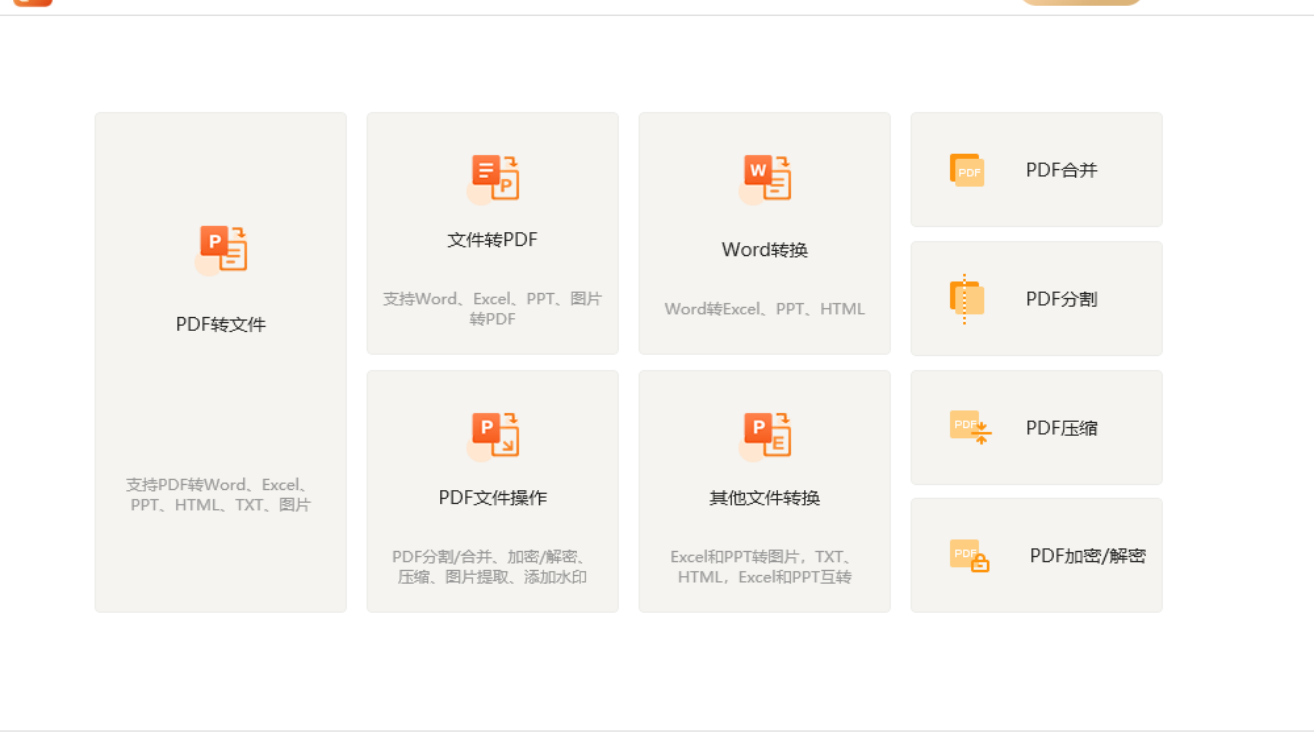
Task: Open the PDF分割 card
Action: tap(1036, 298)
